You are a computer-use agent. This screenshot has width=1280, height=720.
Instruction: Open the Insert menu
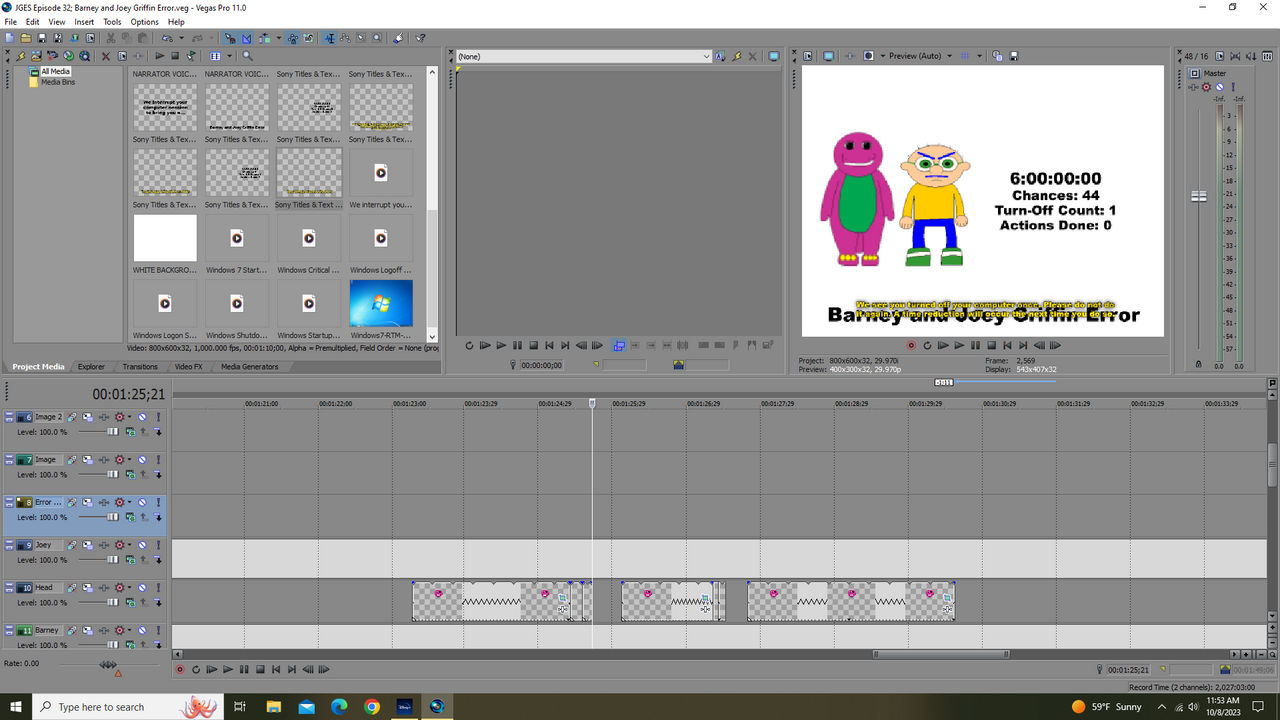84,21
